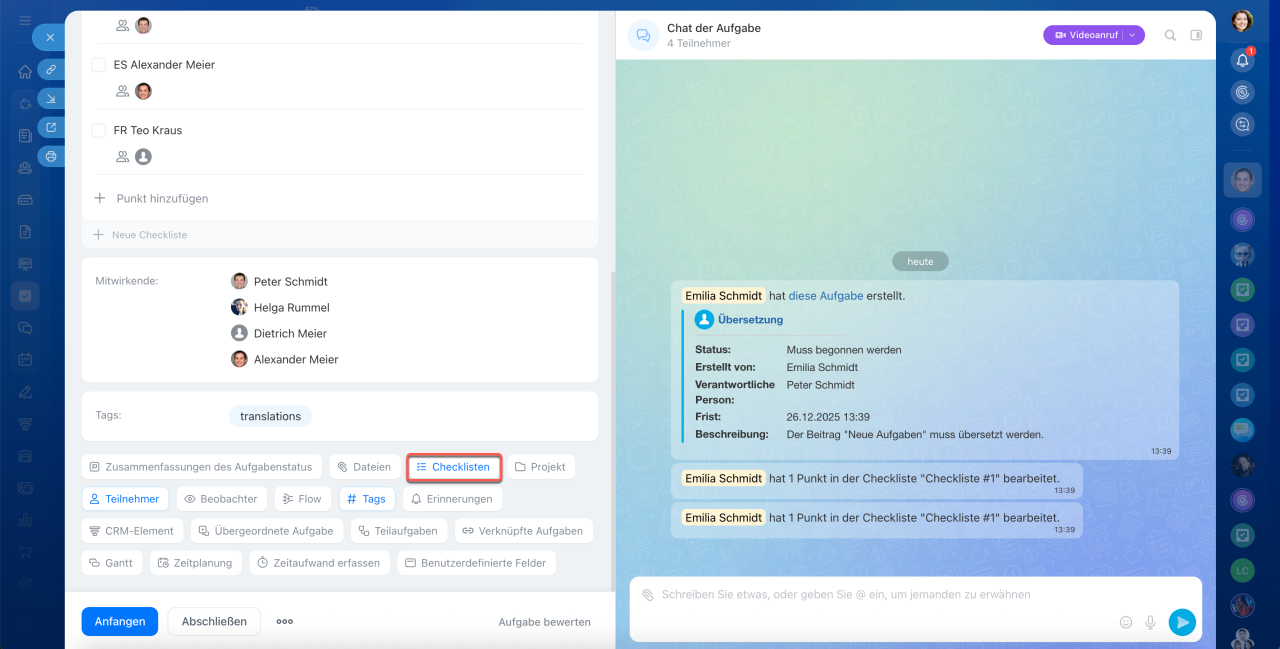This screenshot has height=649, width=1280.
Task: Click the chat message input field
Action: [880, 595]
